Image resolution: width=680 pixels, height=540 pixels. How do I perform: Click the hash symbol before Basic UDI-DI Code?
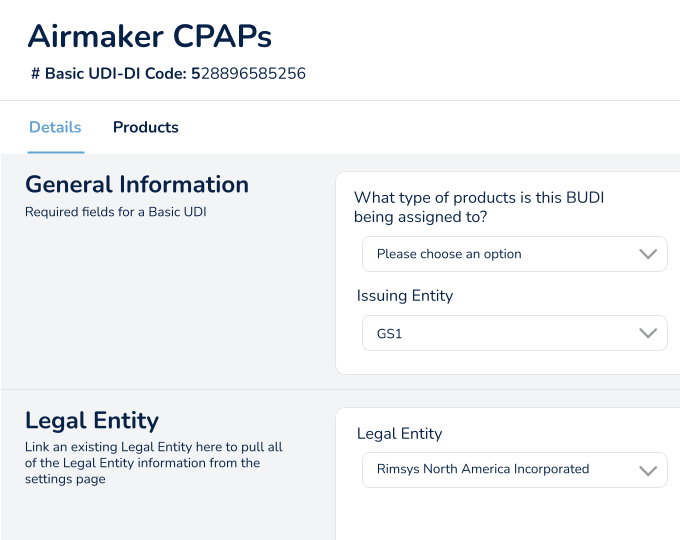click(x=35, y=74)
